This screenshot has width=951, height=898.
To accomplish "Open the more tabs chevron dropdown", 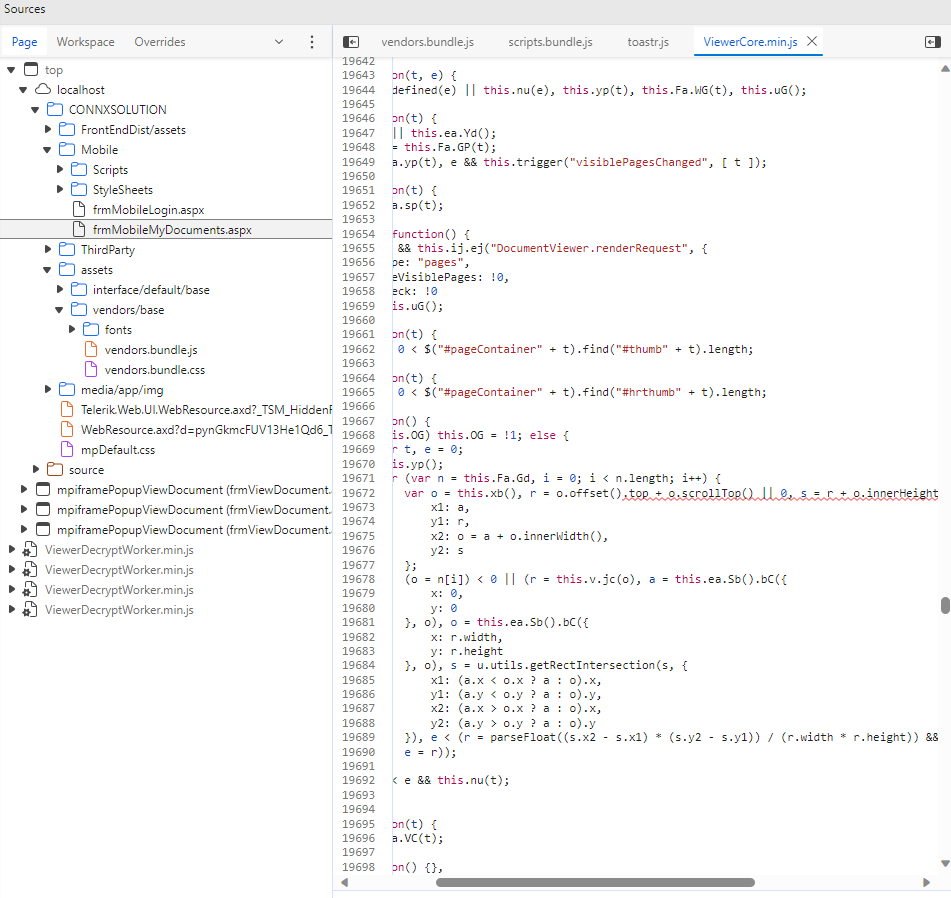I will pyautogui.click(x=279, y=42).
